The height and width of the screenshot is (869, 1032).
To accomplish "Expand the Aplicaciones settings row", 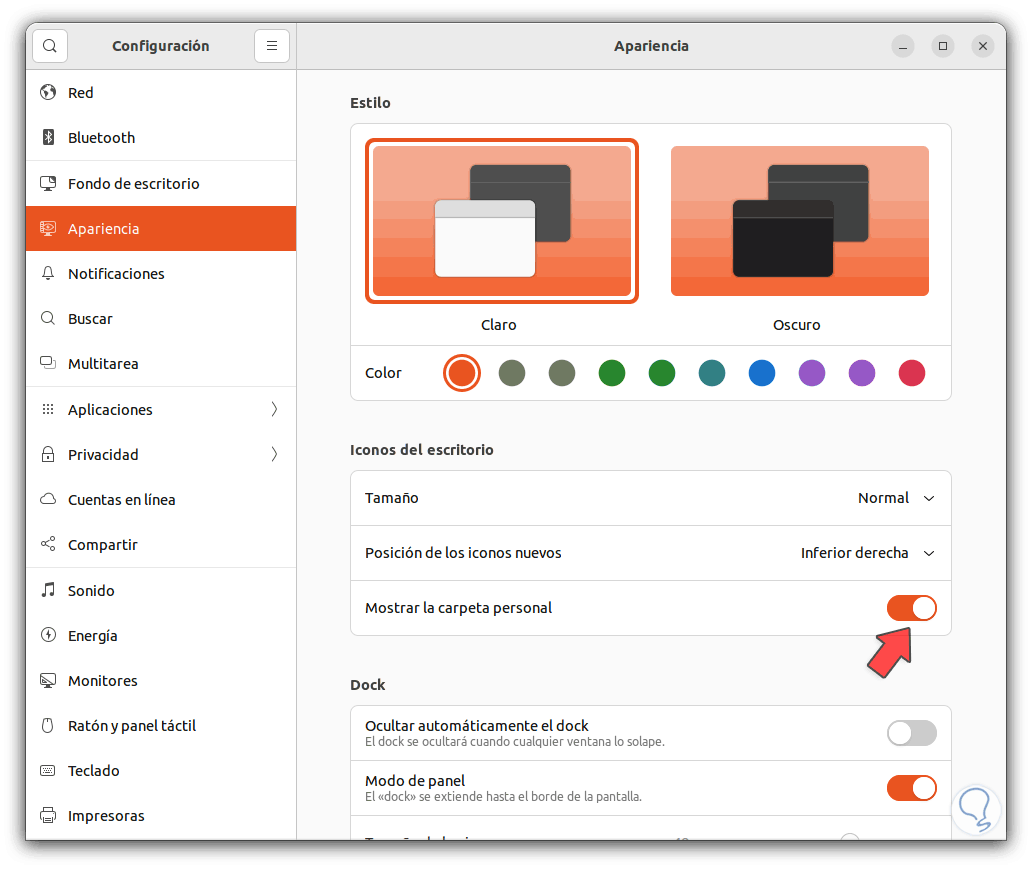I will click(110, 409).
